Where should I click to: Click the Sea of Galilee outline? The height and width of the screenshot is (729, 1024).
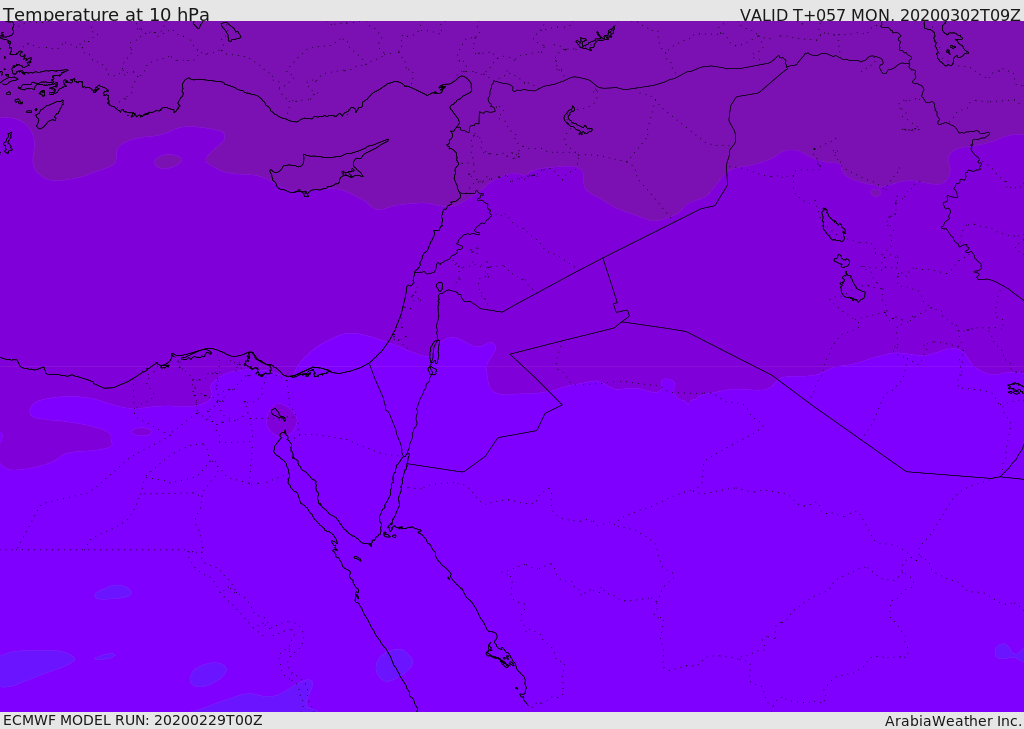click(439, 287)
